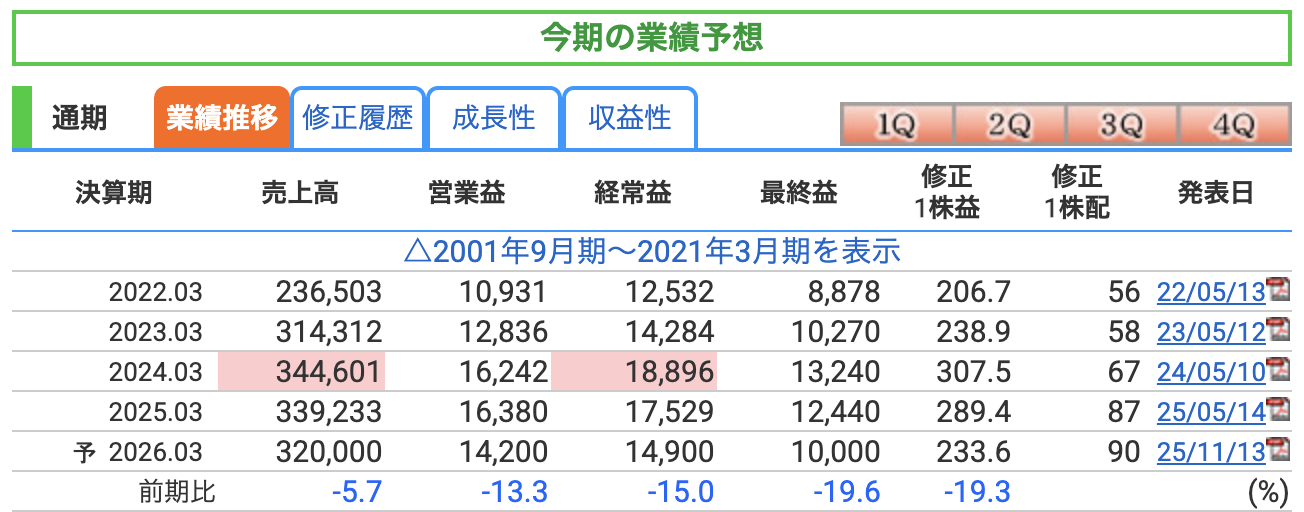Switch to the 成長性 tab

(494, 118)
